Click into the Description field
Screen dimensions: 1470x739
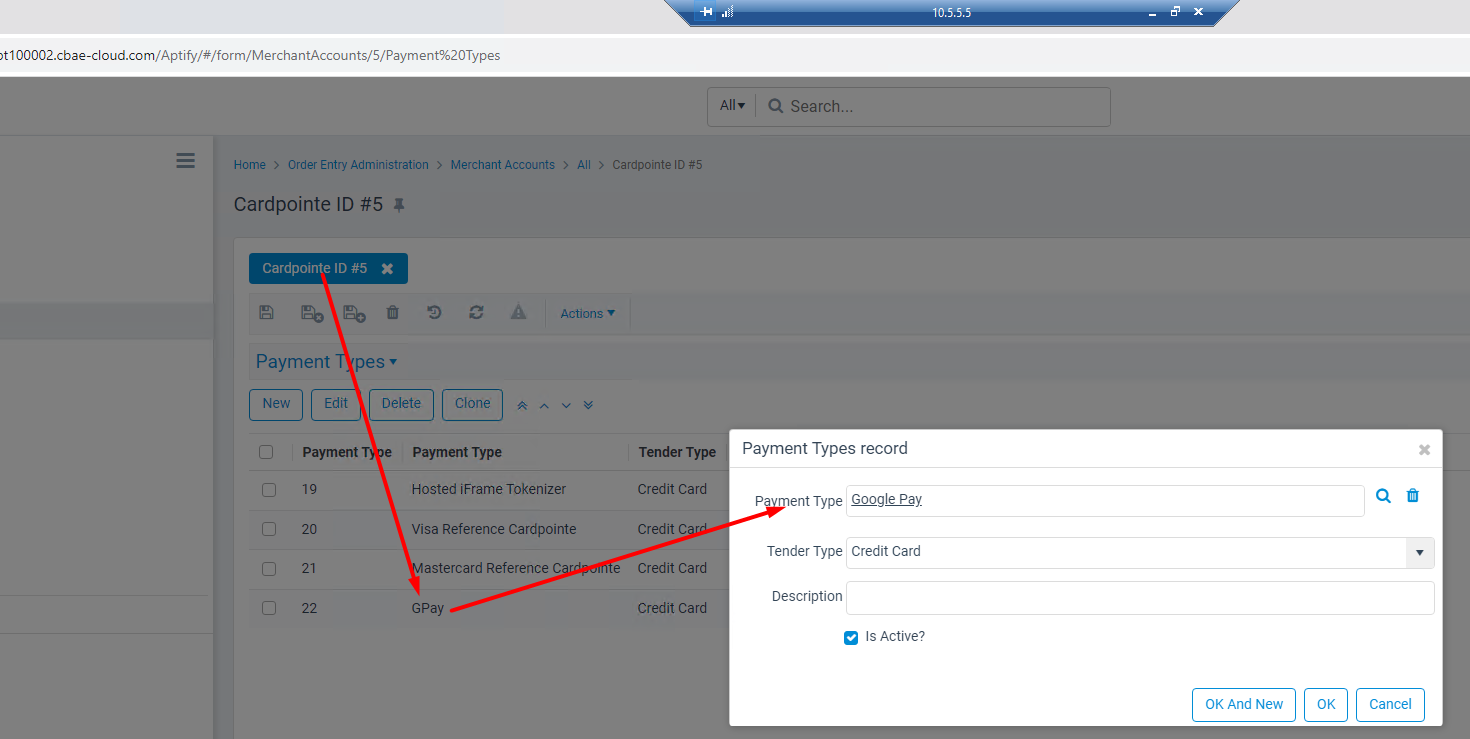1139,598
